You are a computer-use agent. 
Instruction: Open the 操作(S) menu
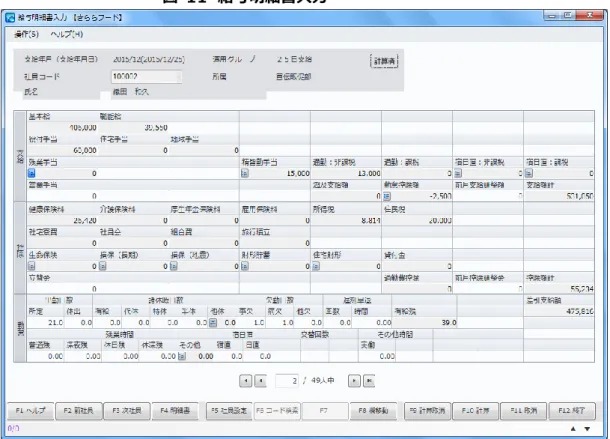(26, 34)
